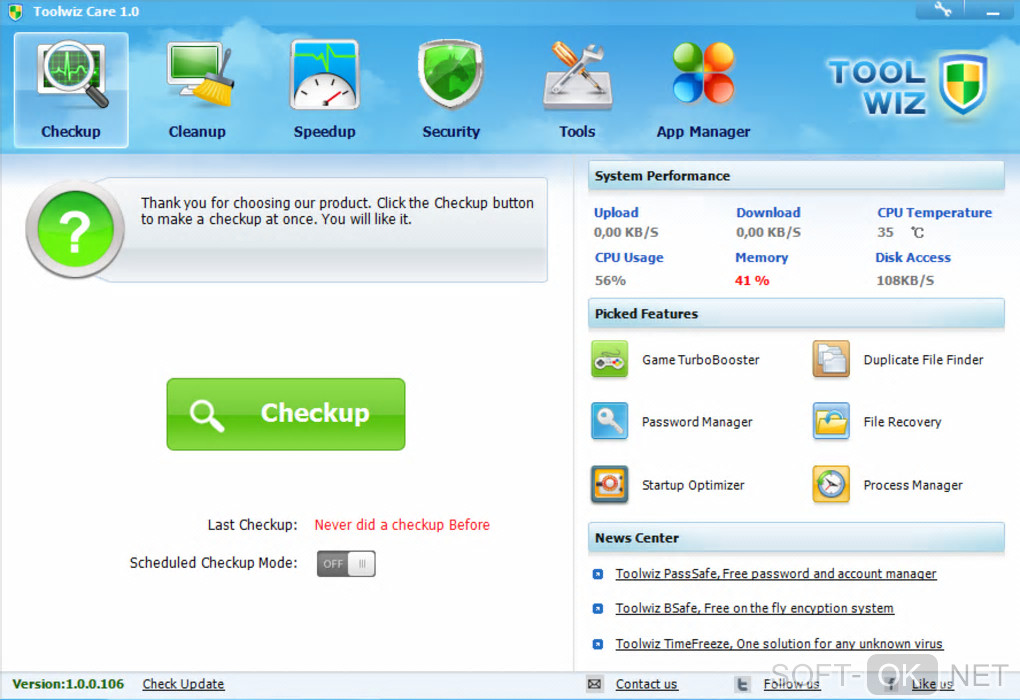Click Follow us link
1020x700 pixels.
click(x=791, y=684)
